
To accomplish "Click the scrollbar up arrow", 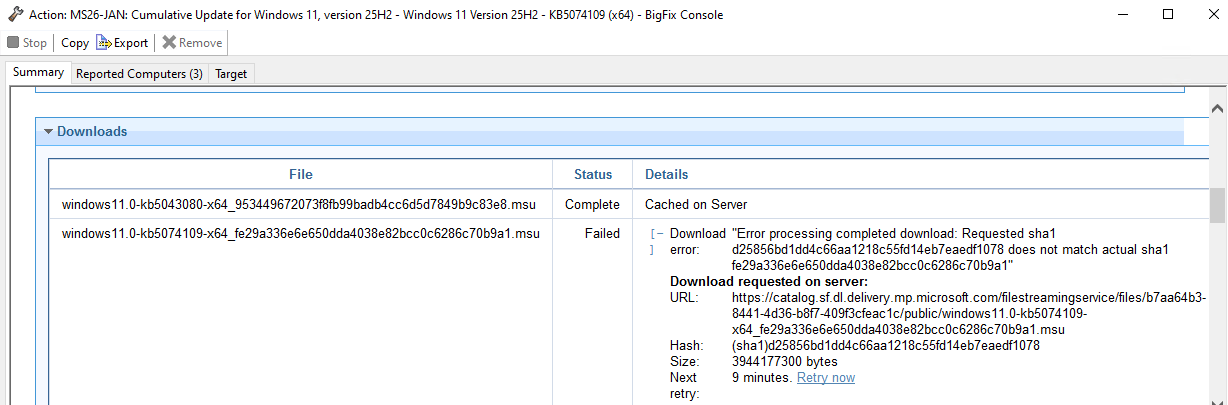I will (x=1217, y=108).
